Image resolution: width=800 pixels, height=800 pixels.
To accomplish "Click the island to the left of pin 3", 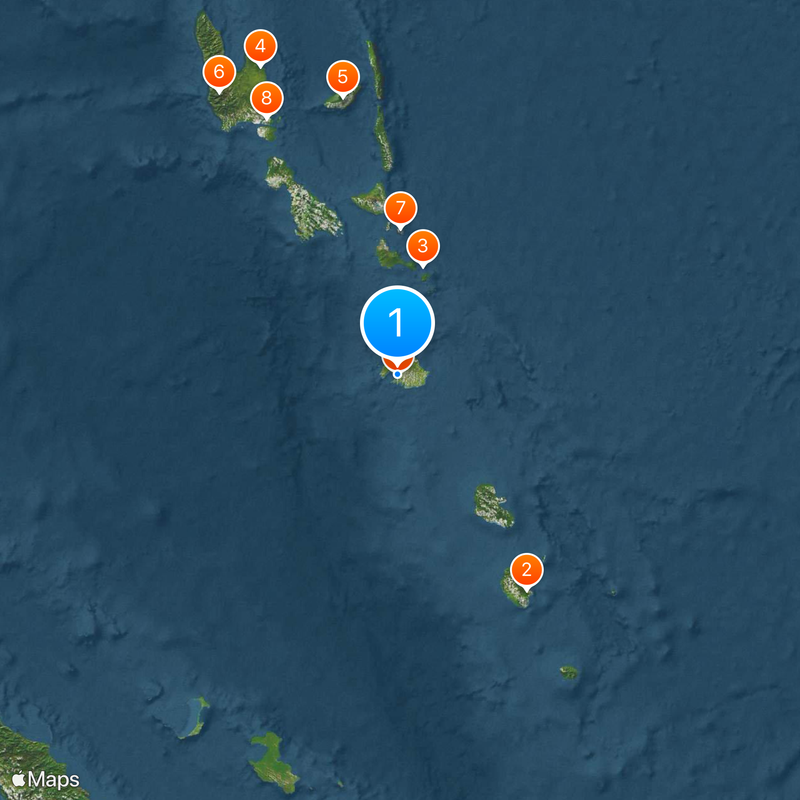I will [393, 256].
